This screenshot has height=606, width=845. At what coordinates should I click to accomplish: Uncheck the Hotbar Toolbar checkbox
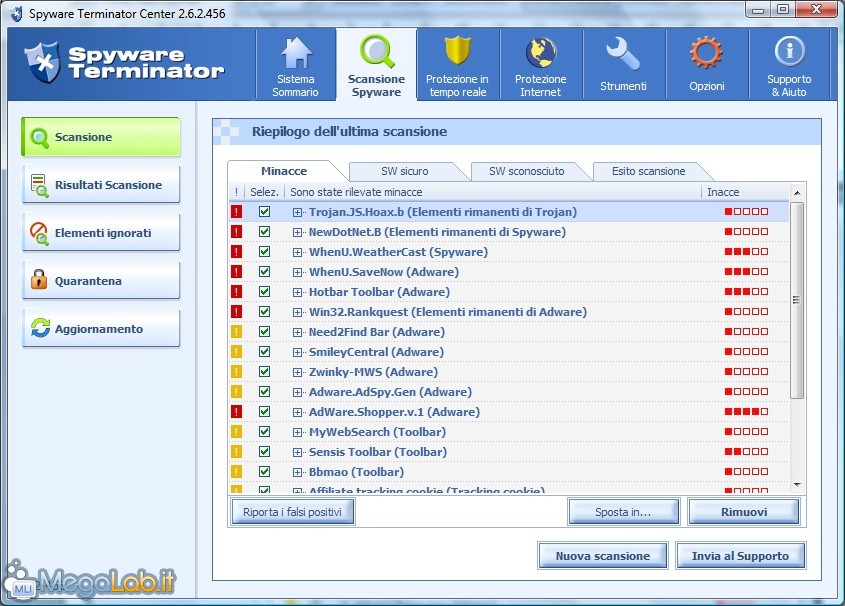(x=264, y=291)
